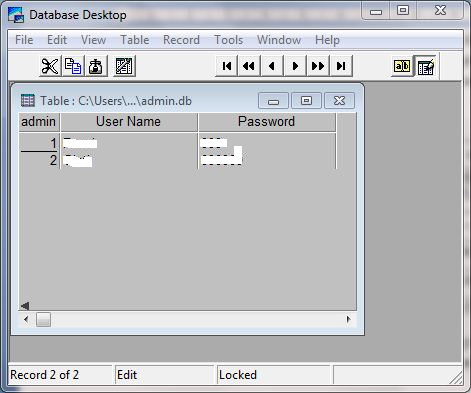Image resolution: width=471 pixels, height=393 pixels.
Task: Select record row number 1
Action: pos(39,143)
